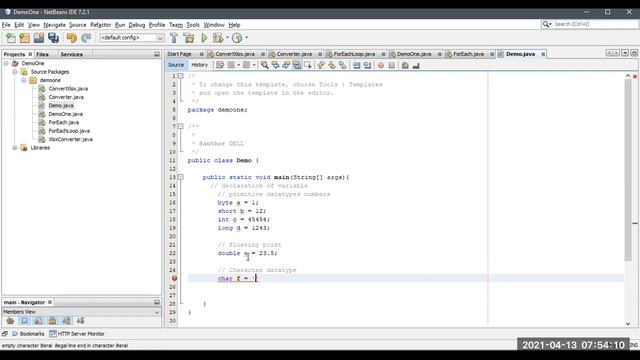Image resolution: width=640 pixels, height=360 pixels.
Task: Open the Debug Project dropdown arrow
Action: [x=227, y=38]
